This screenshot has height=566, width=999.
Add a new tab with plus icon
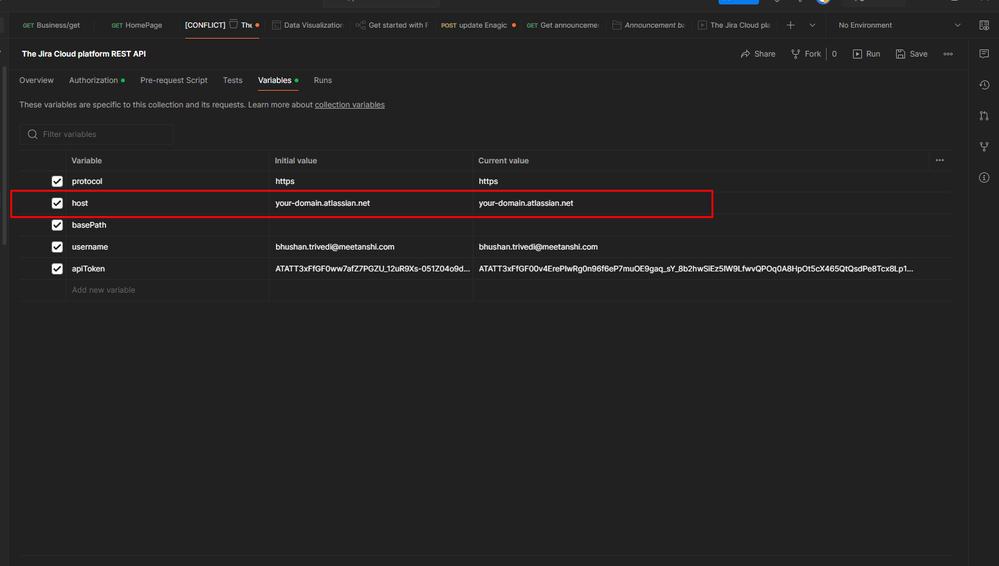click(790, 25)
